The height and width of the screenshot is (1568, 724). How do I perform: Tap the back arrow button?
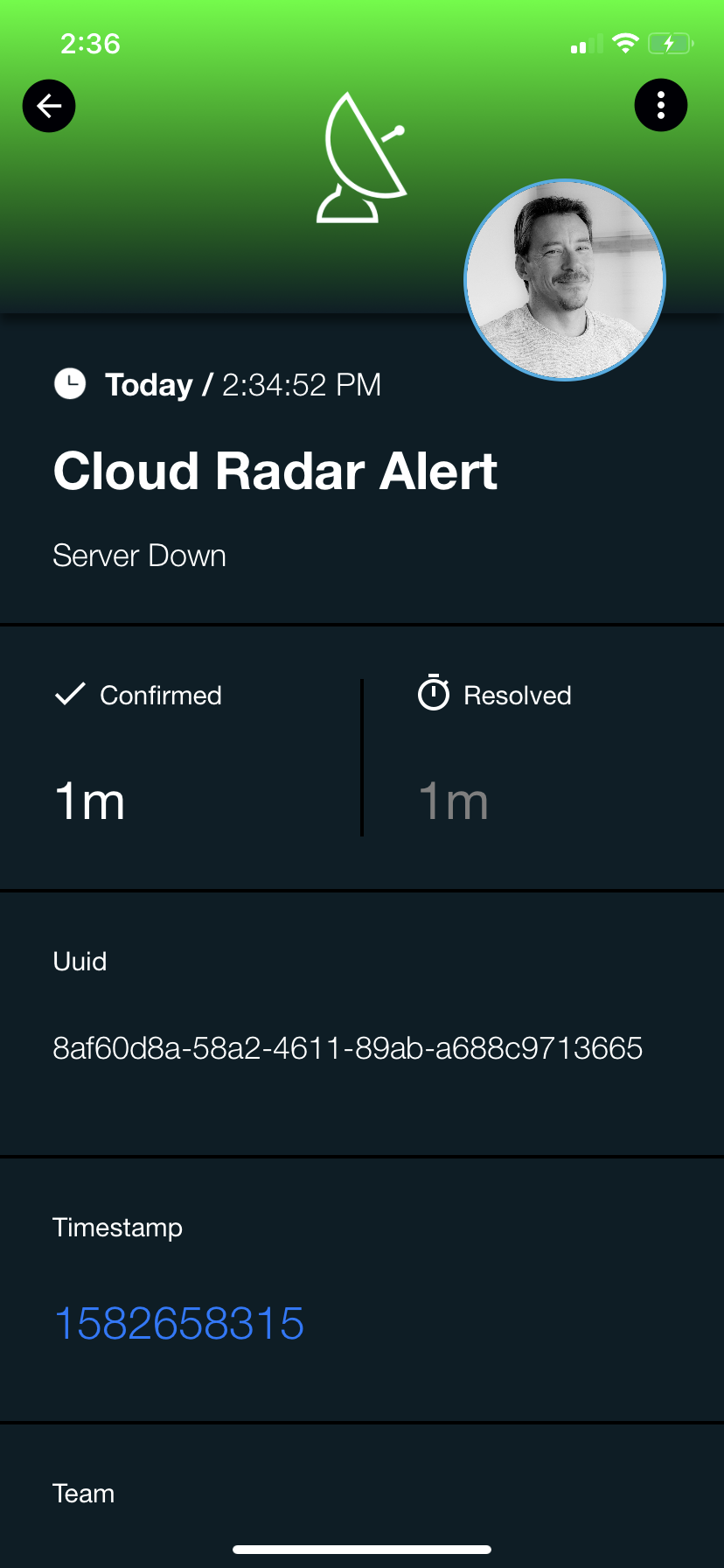(49, 106)
